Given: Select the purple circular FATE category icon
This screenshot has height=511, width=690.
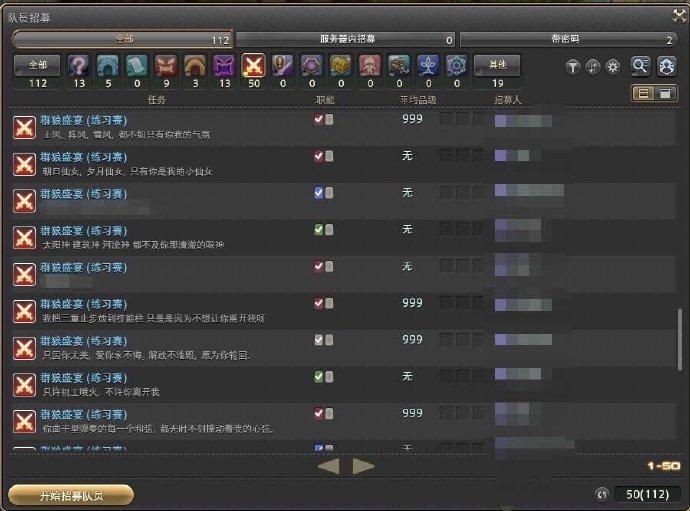Looking at the screenshot, I should pyautogui.click(x=312, y=66).
